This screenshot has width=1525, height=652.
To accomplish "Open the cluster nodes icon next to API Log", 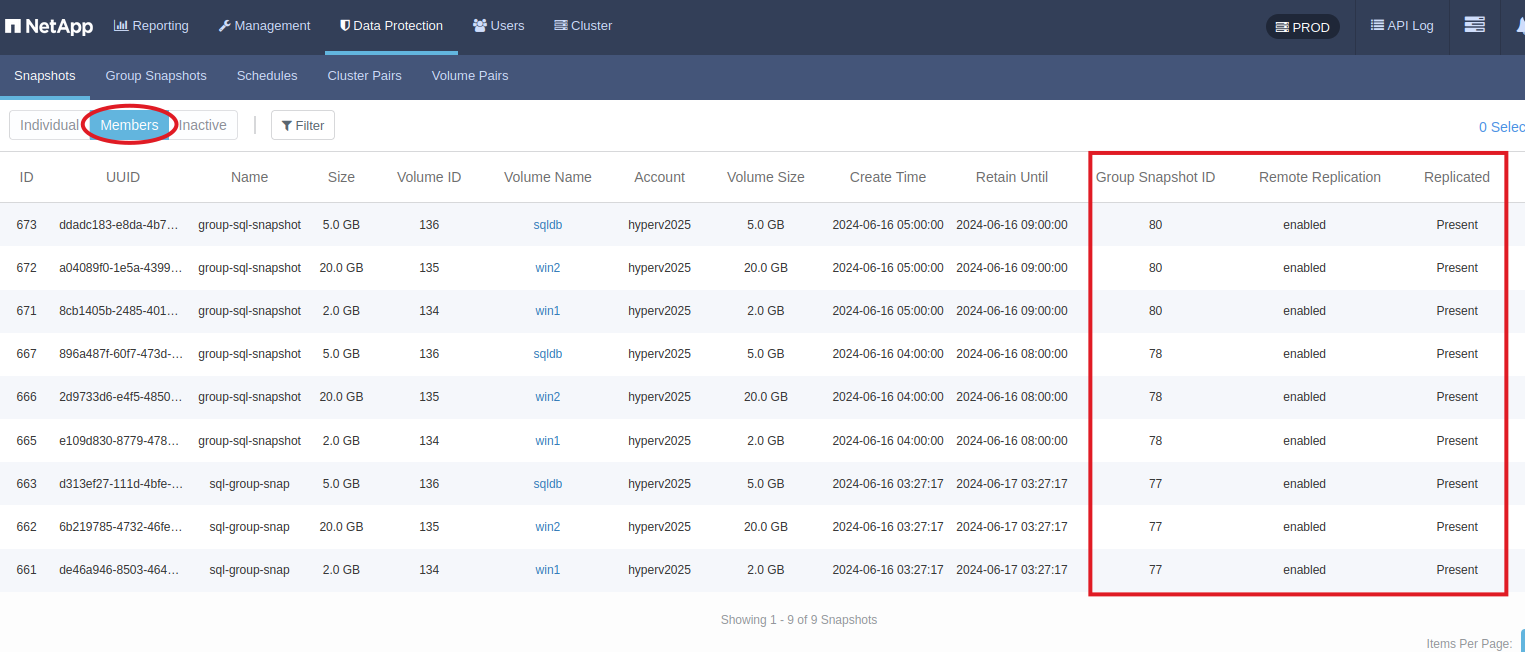I will pos(1474,25).
